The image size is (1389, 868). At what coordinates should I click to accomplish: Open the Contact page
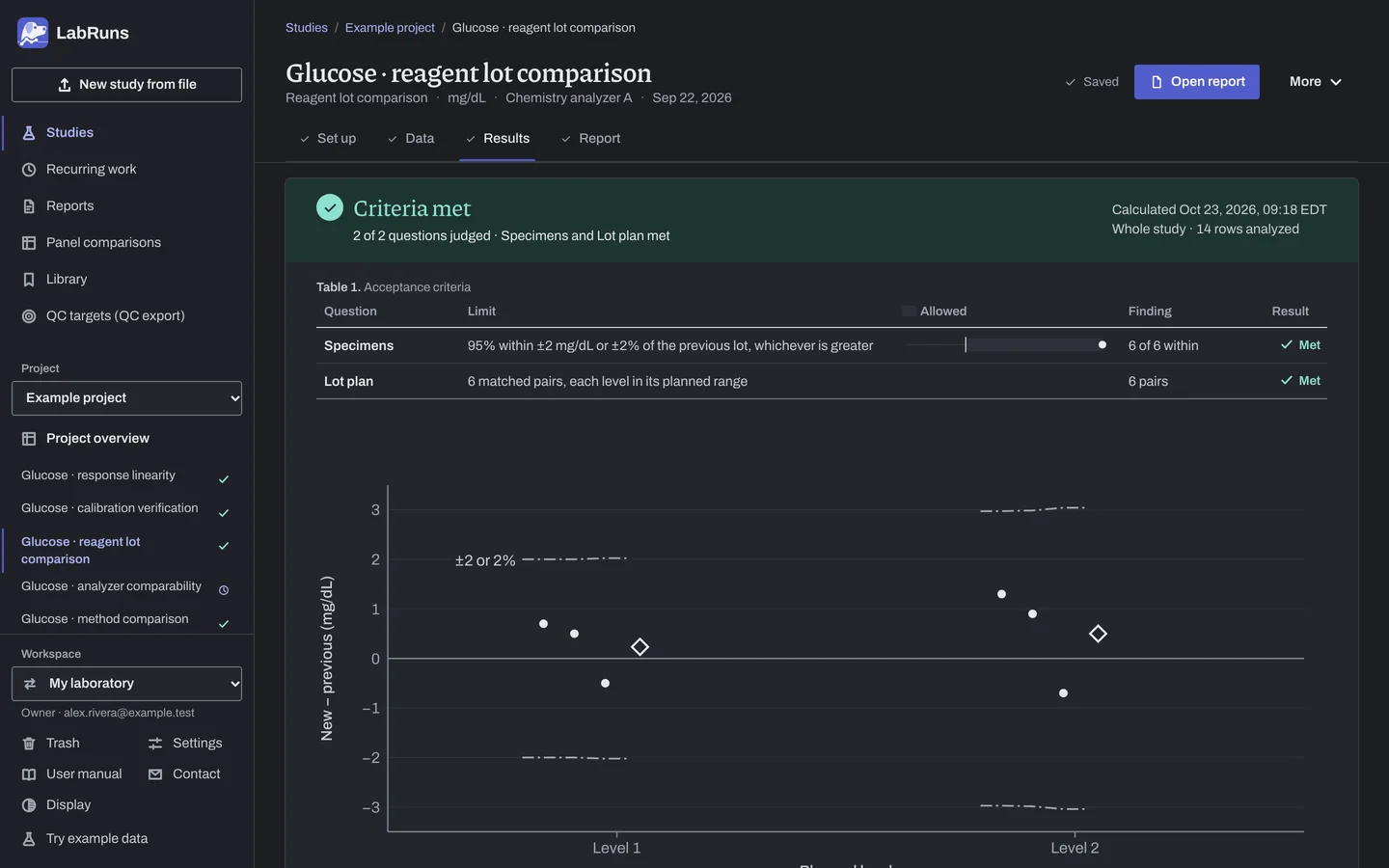185,774
